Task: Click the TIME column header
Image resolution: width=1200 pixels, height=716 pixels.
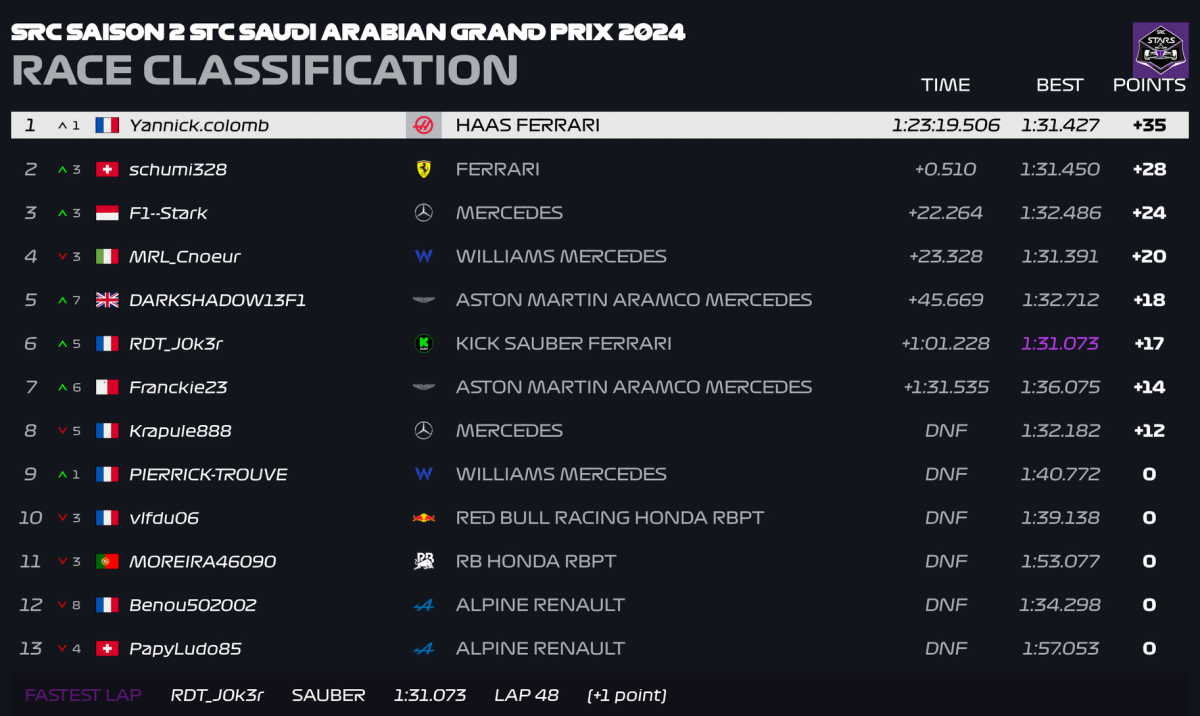Action: coord(945,85)
